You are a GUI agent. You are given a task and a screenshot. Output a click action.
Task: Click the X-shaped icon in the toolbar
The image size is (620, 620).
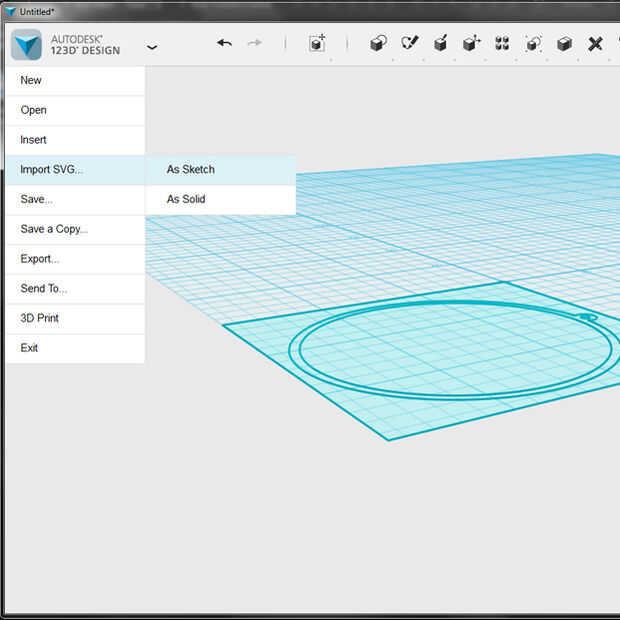[x=595, y=43]
